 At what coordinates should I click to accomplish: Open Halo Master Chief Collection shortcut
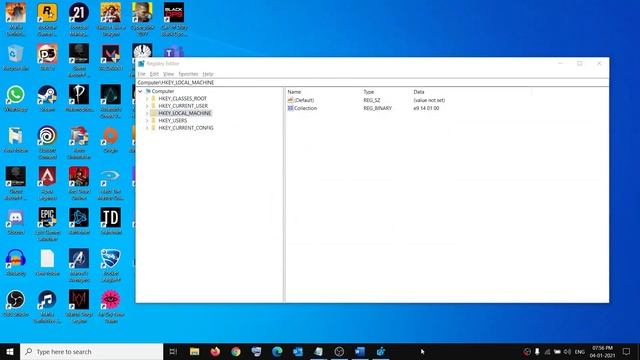click(111, 183)
